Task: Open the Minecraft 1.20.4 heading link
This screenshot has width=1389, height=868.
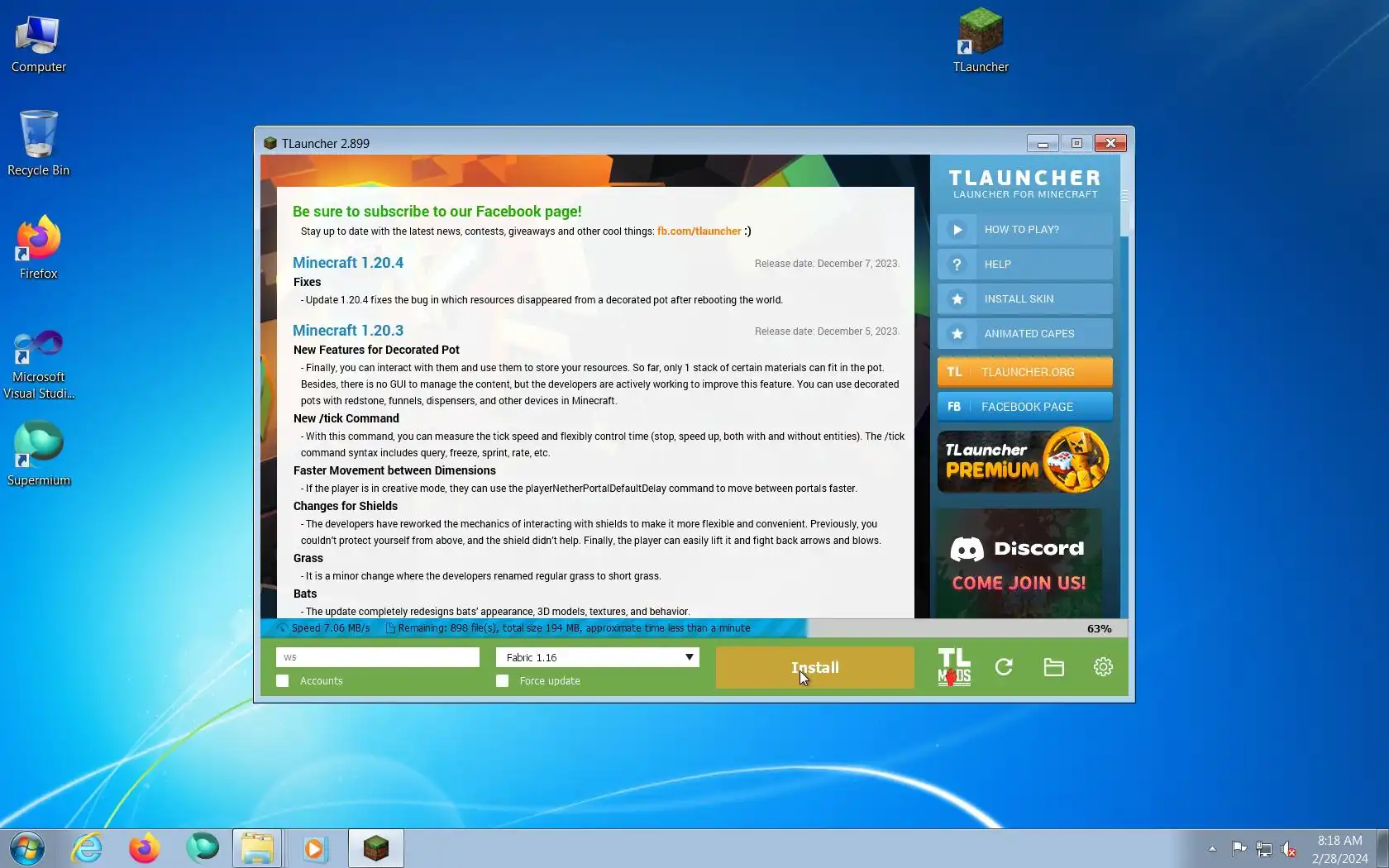Action: [348, 263]
